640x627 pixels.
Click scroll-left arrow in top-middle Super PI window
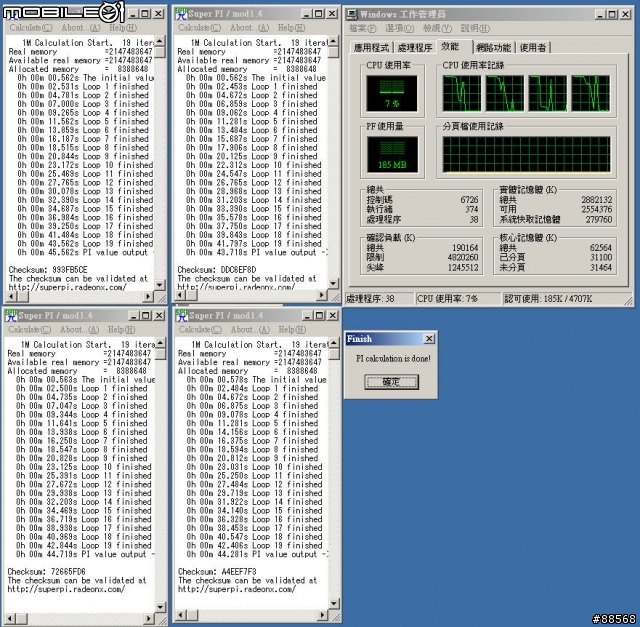point(181,295)
